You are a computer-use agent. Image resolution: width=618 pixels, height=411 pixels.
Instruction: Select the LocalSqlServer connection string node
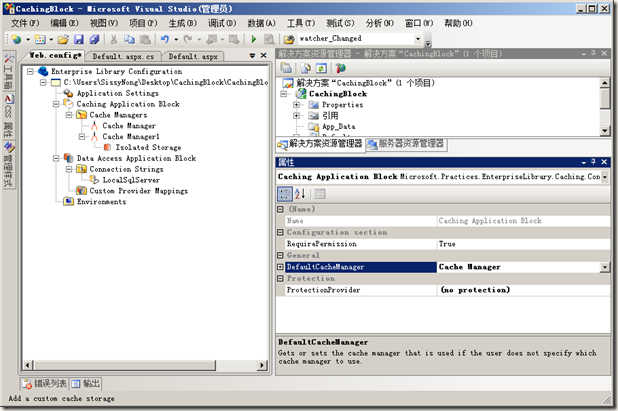coord(131,180)
